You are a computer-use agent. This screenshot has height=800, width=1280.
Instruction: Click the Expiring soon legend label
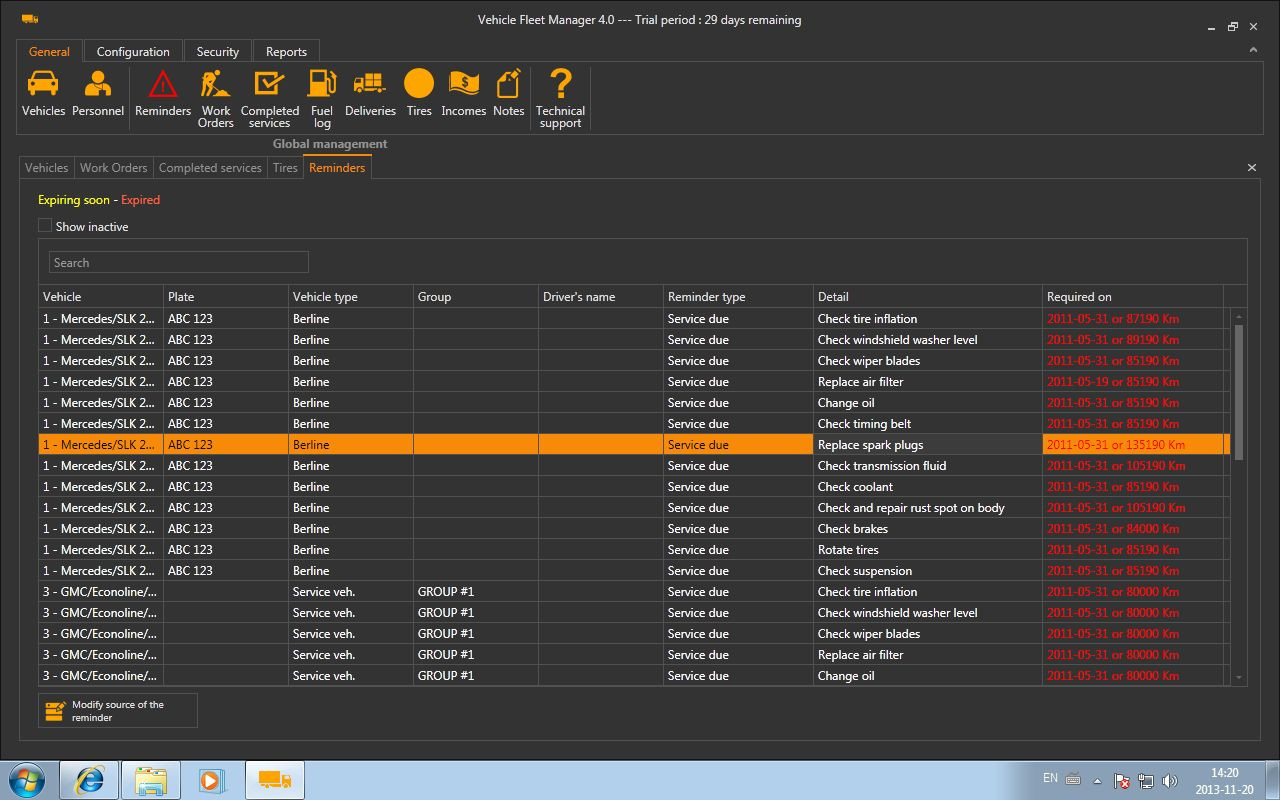[74, 200]
